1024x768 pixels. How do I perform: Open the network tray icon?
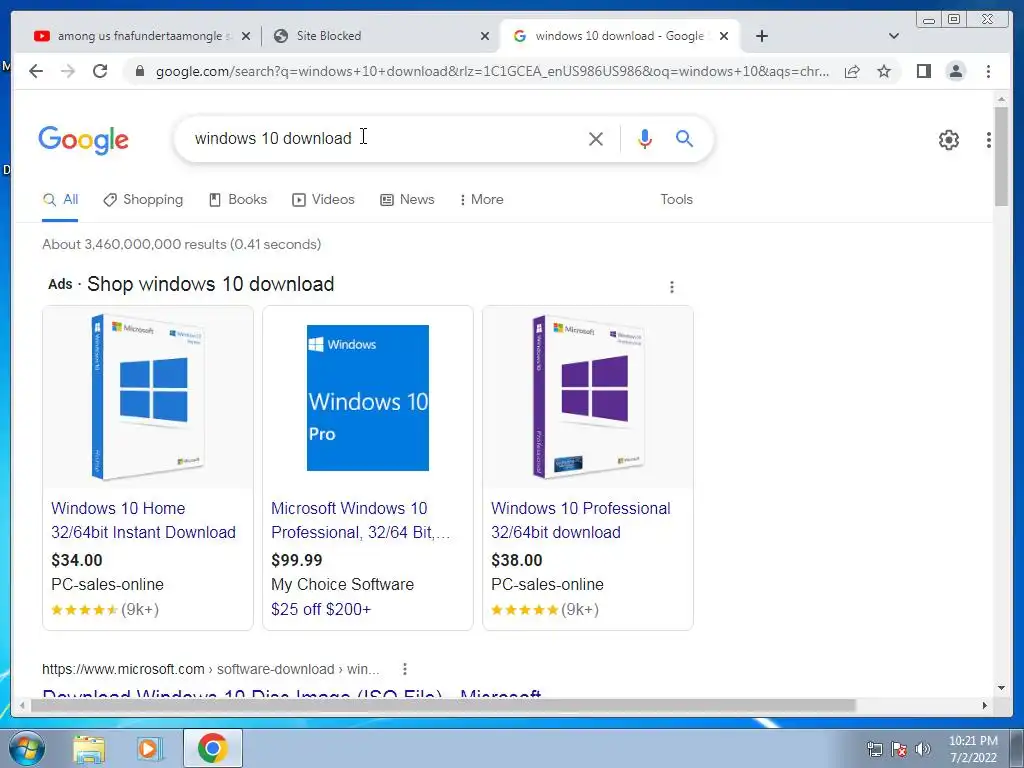[x=874, y=749]
